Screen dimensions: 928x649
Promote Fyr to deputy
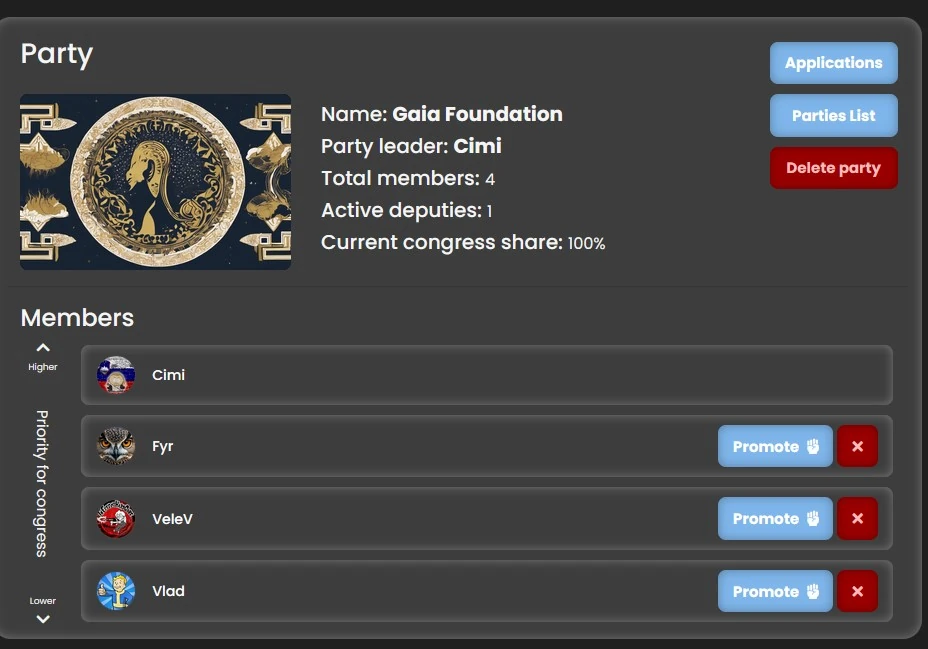(775, 446)
